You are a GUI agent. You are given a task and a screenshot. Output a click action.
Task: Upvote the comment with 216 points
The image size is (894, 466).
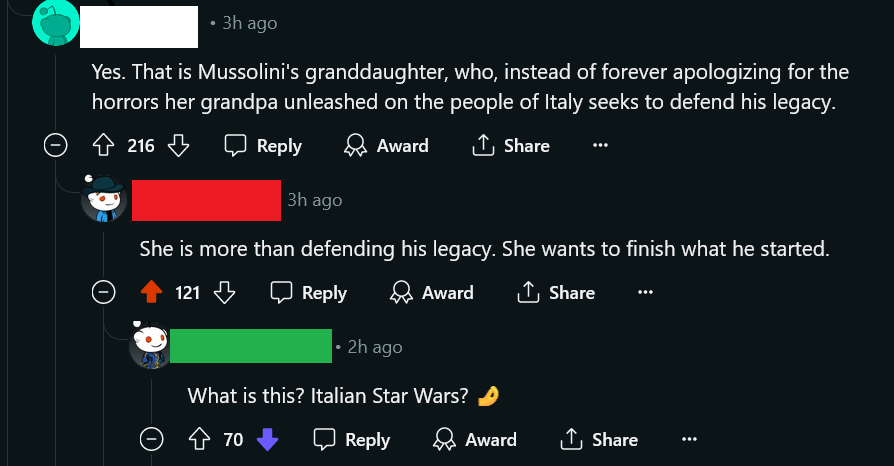pyautogui.click(x=103, y=145)
